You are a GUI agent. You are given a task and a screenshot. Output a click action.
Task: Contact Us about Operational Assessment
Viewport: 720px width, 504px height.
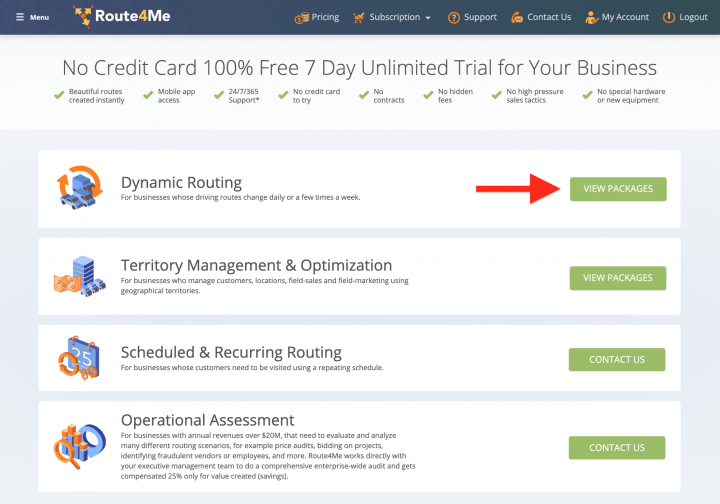[x=617, y=448]
